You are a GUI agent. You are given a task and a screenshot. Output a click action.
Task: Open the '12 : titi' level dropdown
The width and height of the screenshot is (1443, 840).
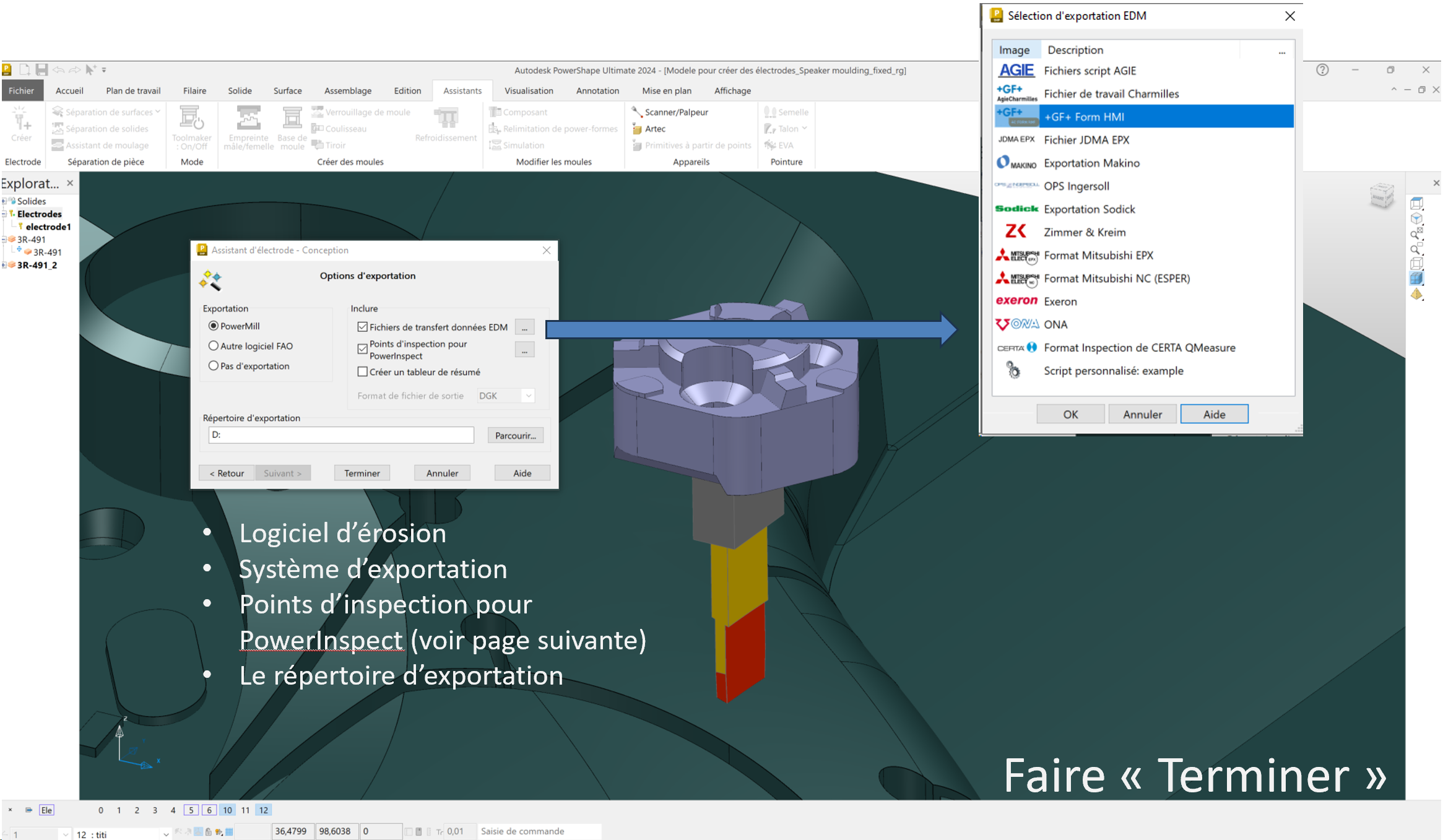point(165,834)
